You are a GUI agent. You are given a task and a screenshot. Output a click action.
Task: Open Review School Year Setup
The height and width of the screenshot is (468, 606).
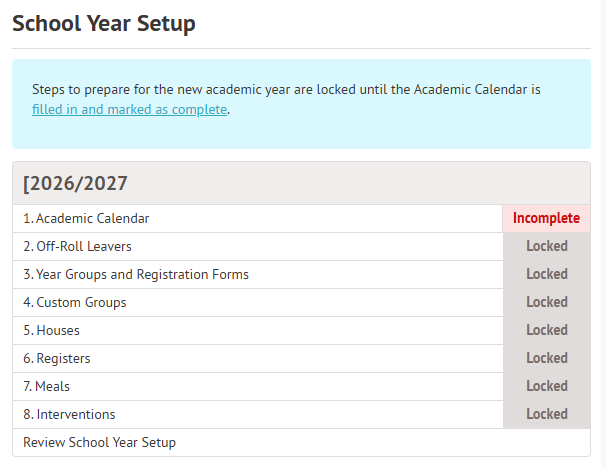pyautogui.click(x=99, y=442)
